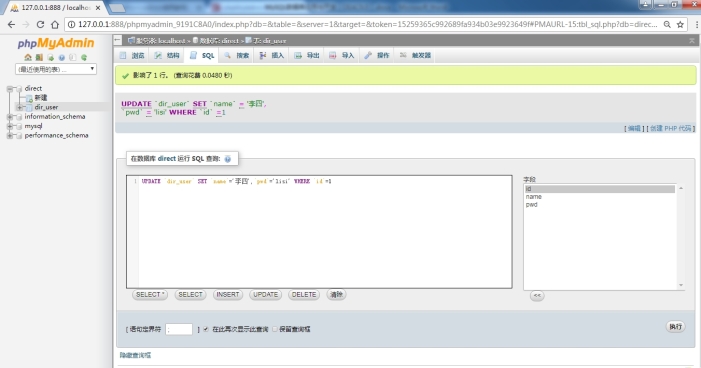Screen dimensions: 701x368
Task: Select the id field in column list
Action: point(600,189)
